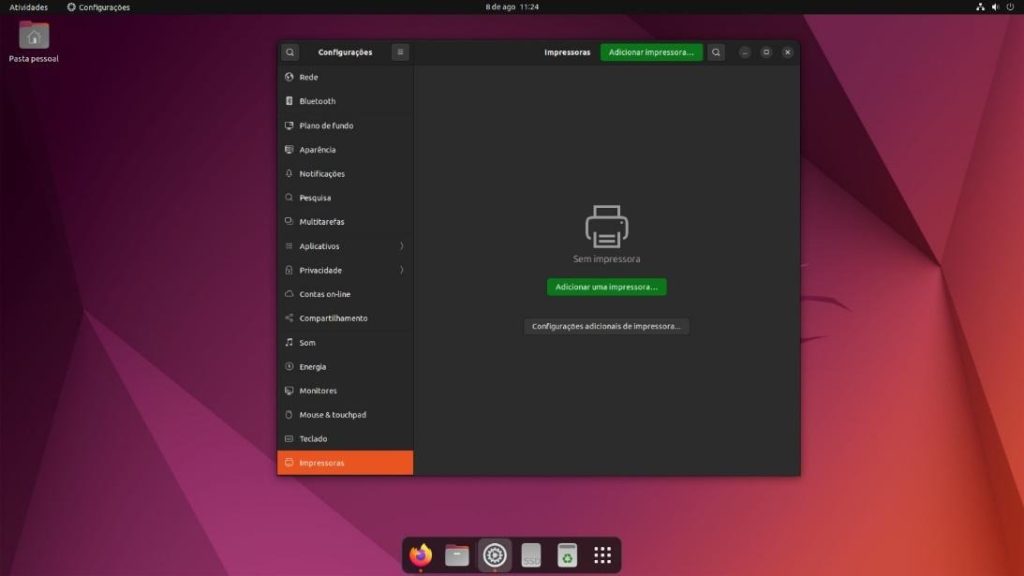This screenshot has height=576, width=1024.
Task: Expand the Privacidade submenu chevron
Action: click(402, 270)
